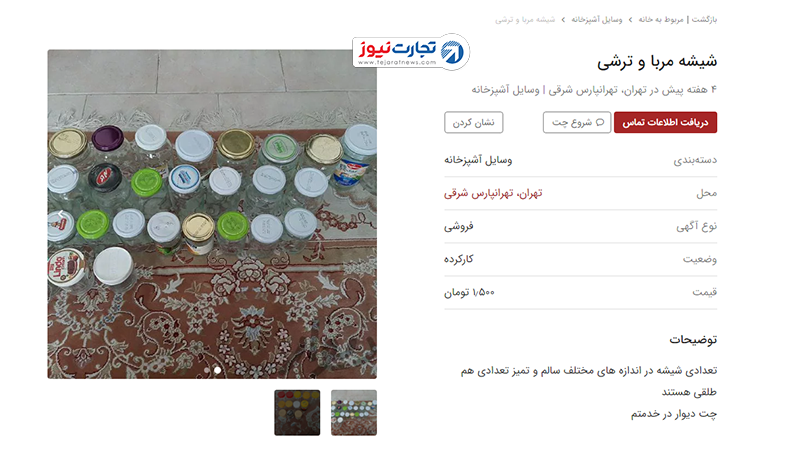This screenshot has height=458, width=800.
Task: Click the chevron before شیشه مربا breadcrumb
Action: [x=563, y=19]
